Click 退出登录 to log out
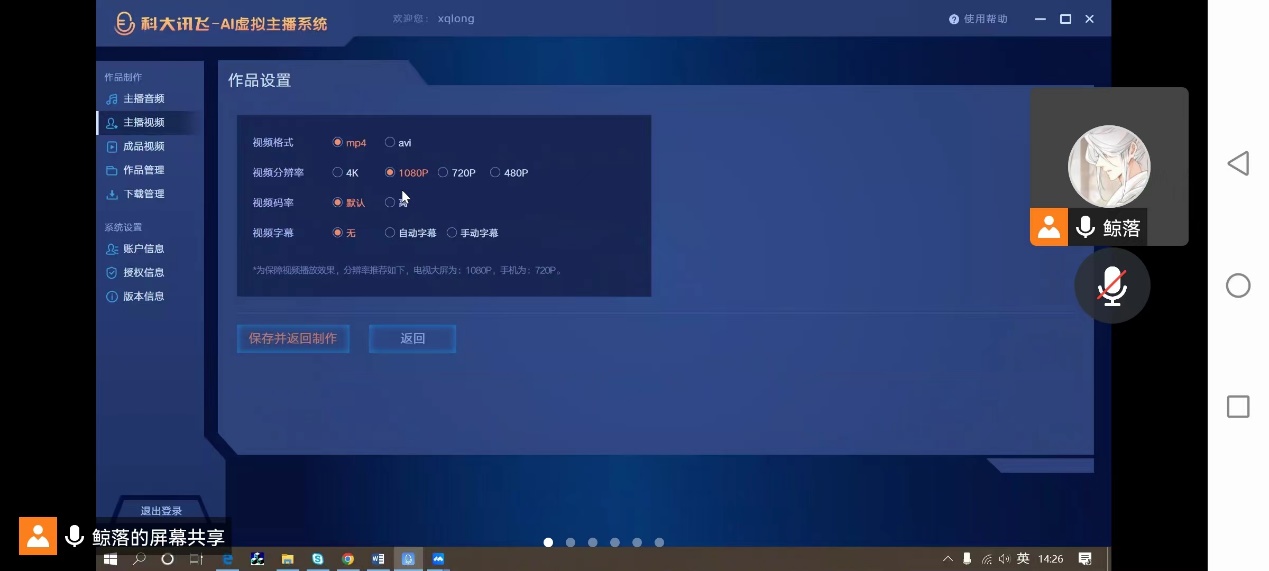The height and width of the screenshot is (571, 1269). coord(161,511)
